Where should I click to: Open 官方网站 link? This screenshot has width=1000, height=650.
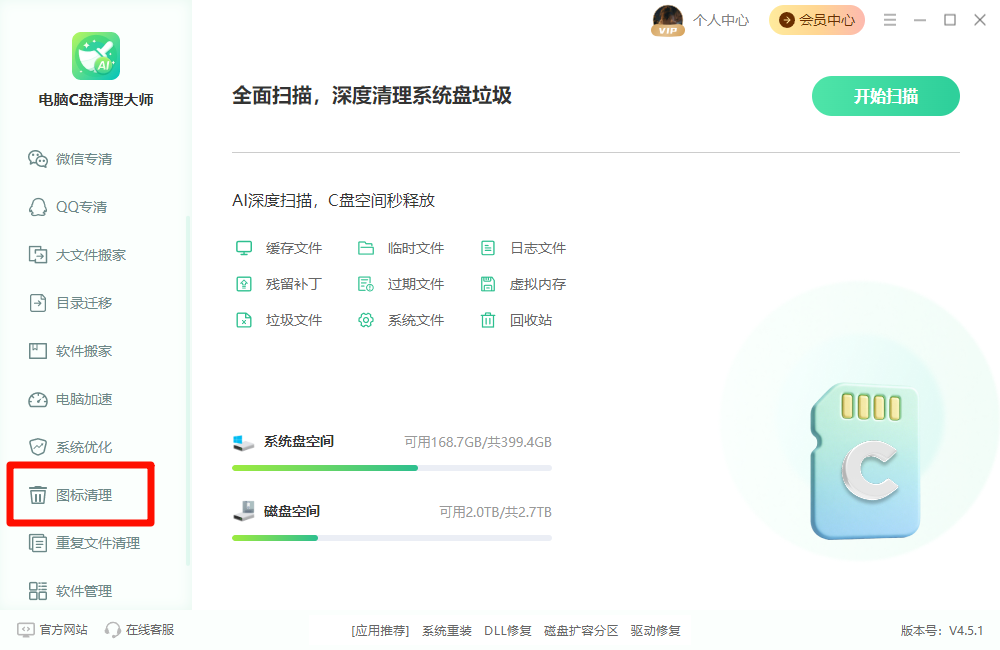pos(63,630)
